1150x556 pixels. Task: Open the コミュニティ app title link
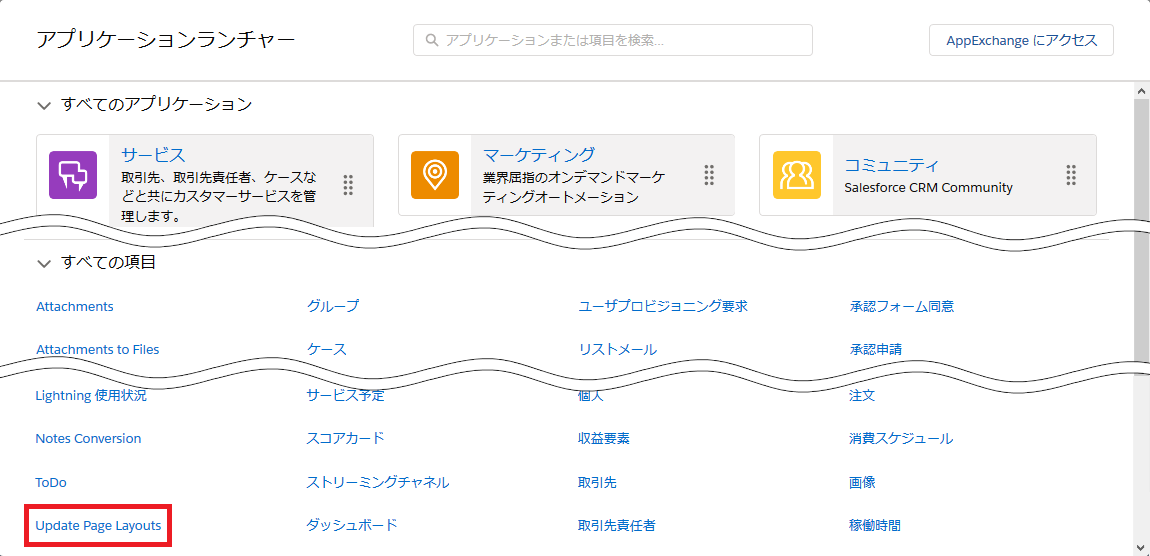pyautogui.click(x=892, y=164)
